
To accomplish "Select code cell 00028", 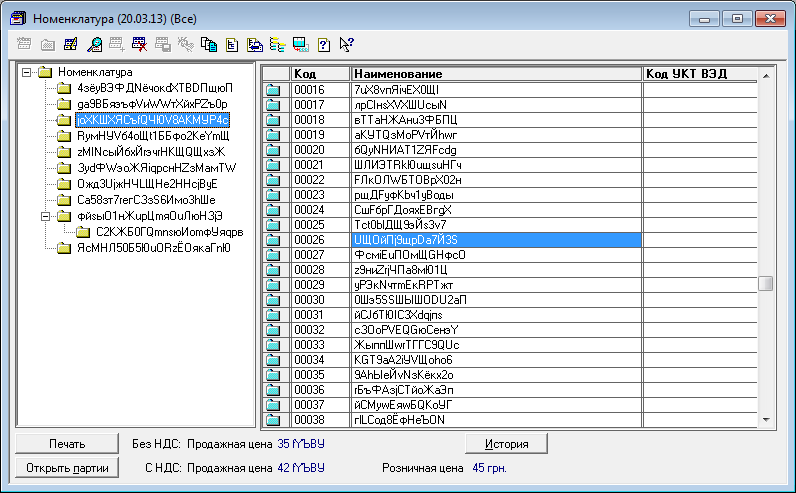I will 320,270.
